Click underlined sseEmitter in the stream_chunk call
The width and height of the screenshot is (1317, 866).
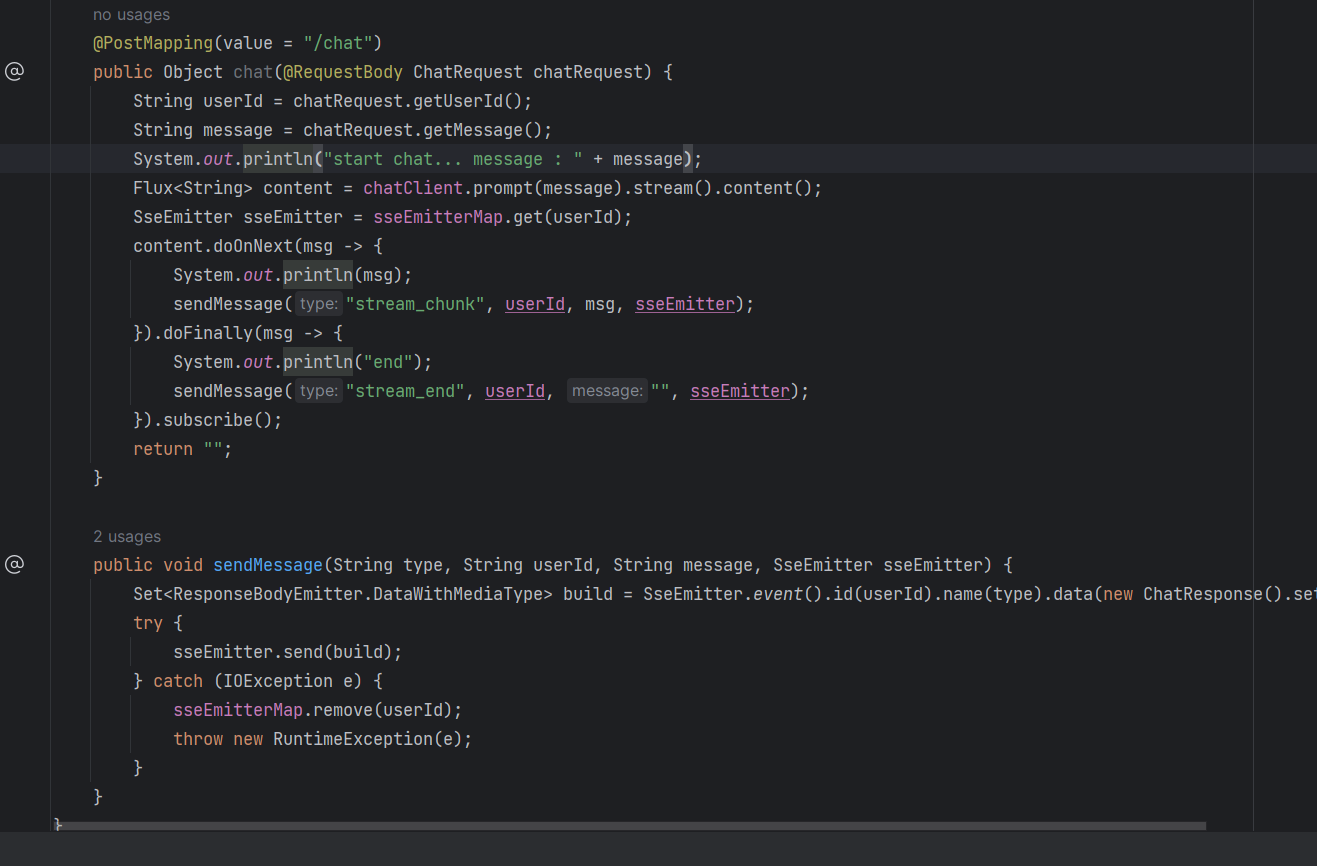685,304
